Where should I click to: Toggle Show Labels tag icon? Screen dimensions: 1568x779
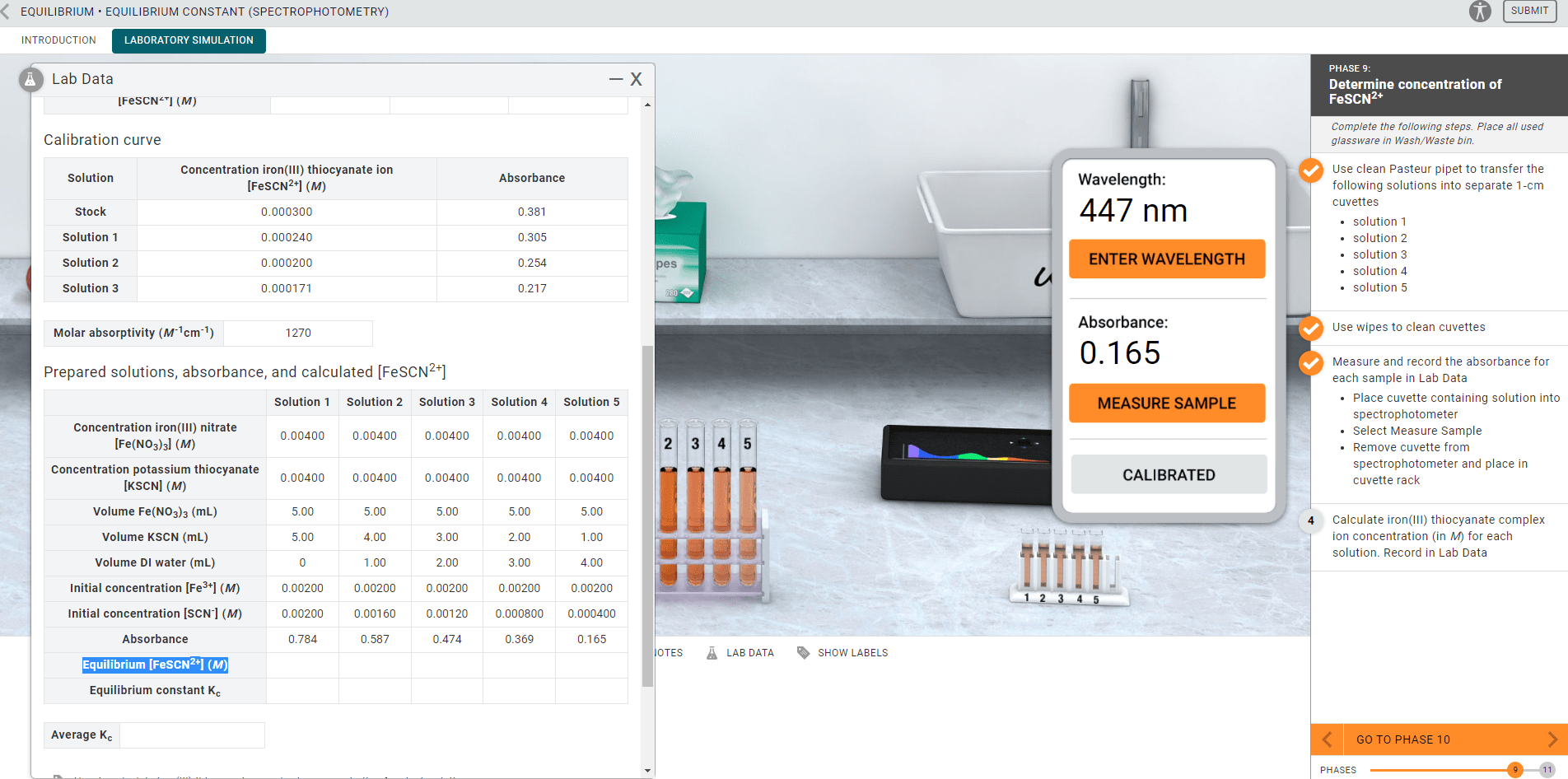pos(804,653)
